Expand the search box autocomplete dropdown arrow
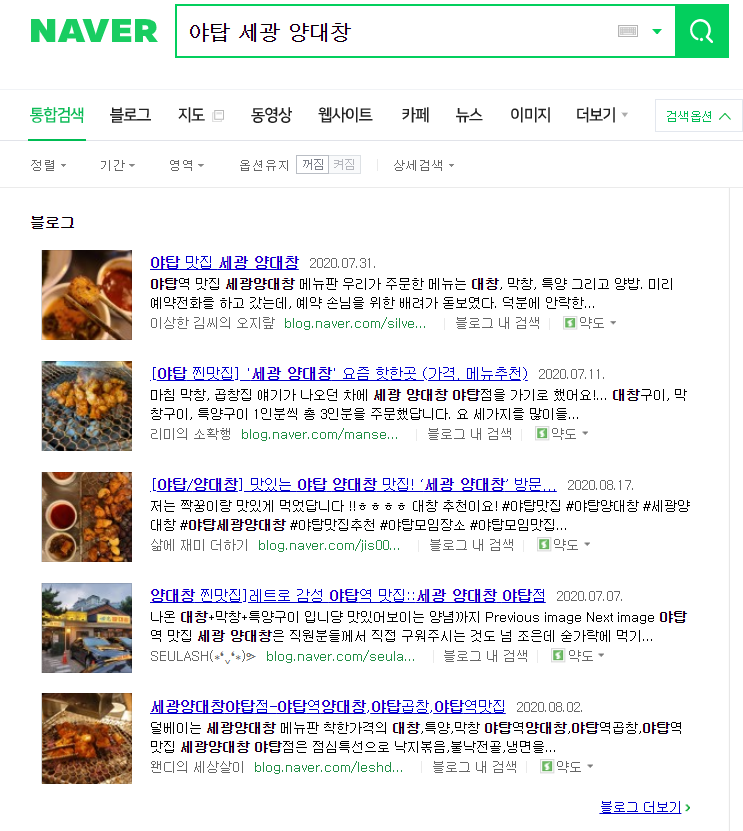This screenshot has width=743, height=831. pos(657,31)
